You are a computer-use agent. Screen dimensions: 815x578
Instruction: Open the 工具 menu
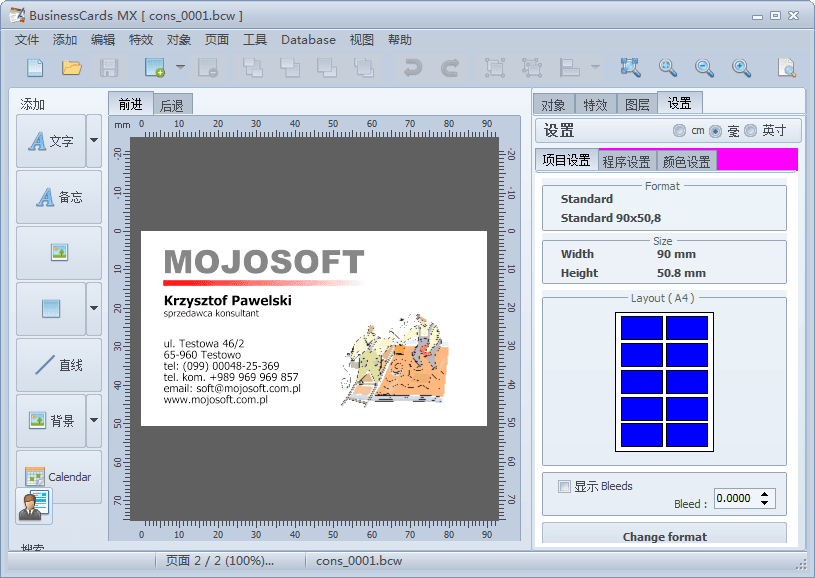tap(255, 40)
